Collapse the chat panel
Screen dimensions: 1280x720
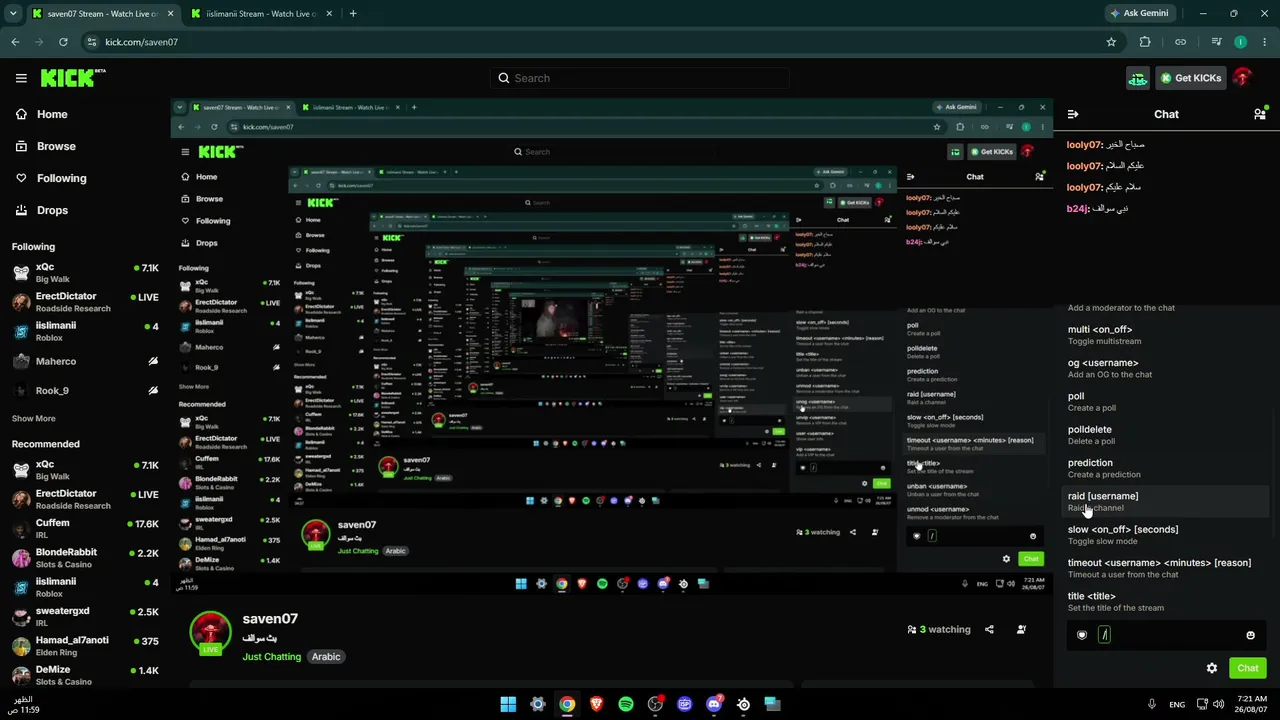pos(1072,114)
